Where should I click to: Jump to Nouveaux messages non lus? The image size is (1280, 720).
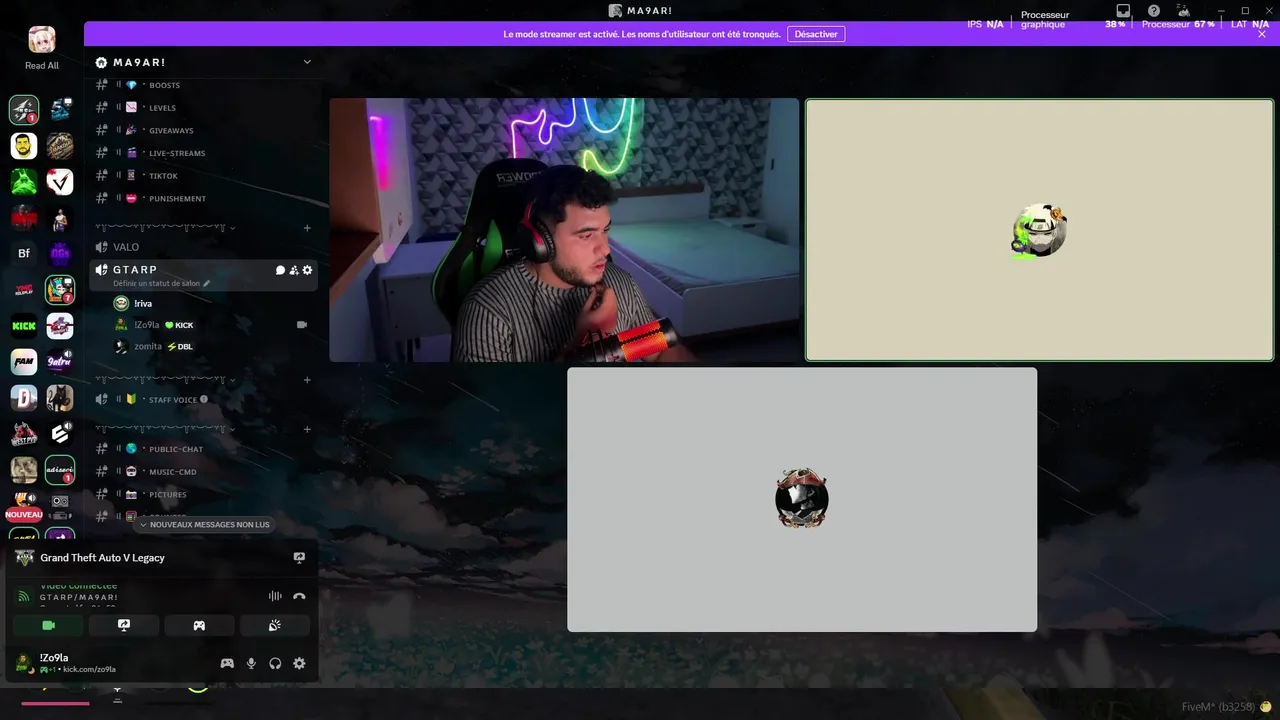(204, 524)
